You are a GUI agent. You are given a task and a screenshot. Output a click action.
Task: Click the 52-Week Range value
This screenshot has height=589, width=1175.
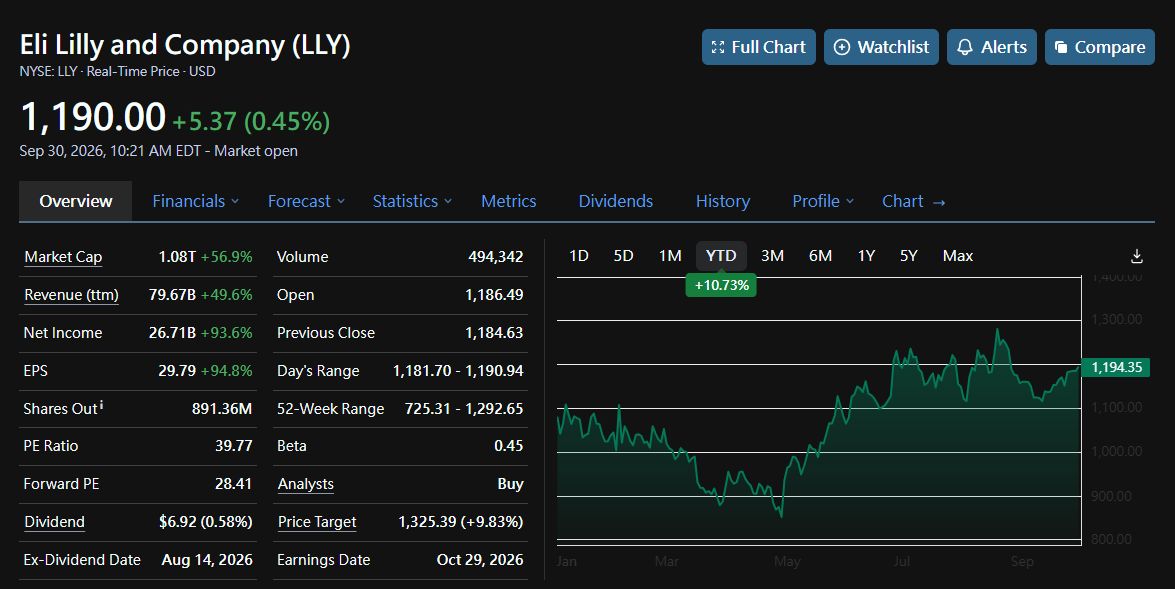pos(464,409)
